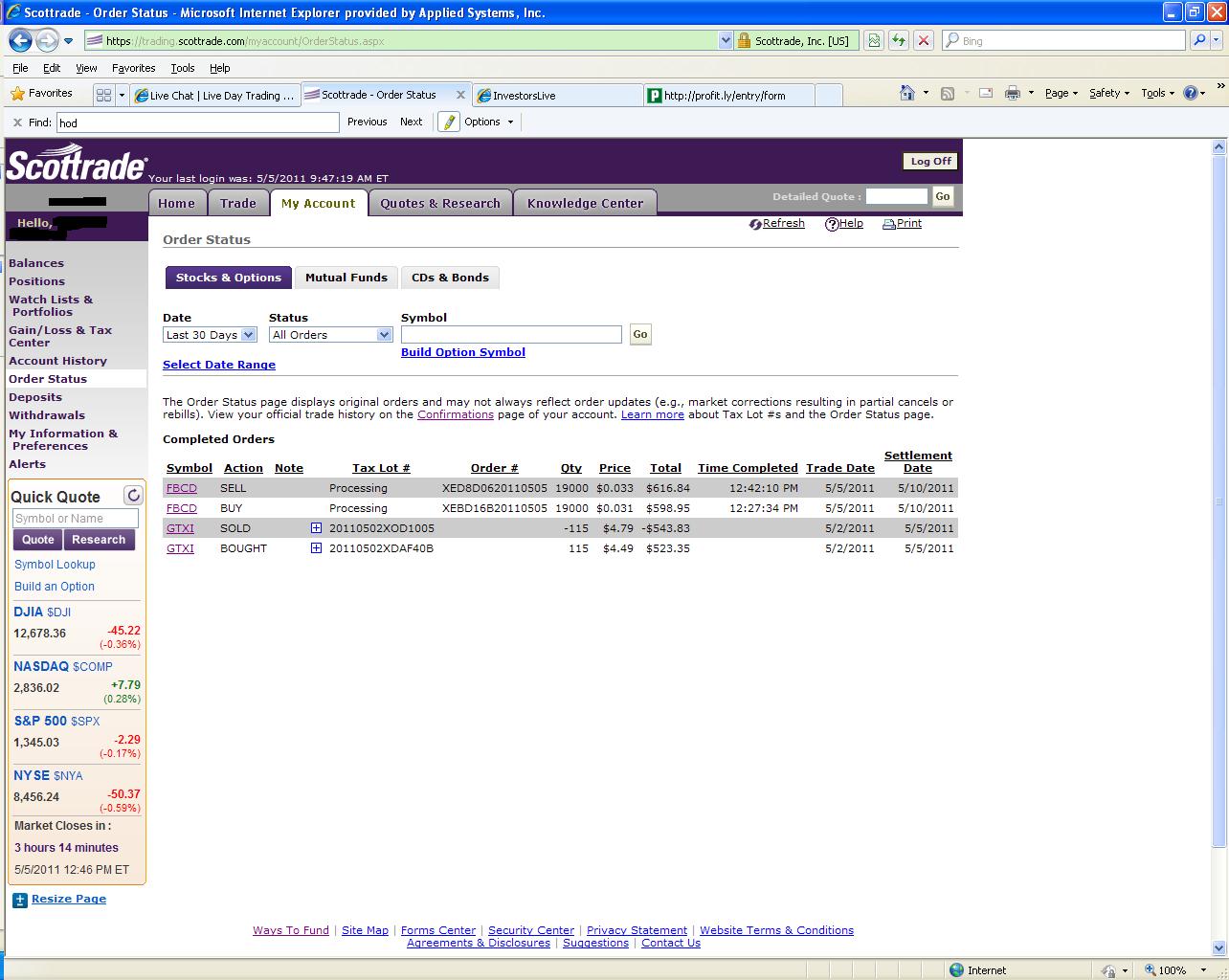
Task: Switch to the InvestorsLive browser tab
Action: [x=557, y=95]
